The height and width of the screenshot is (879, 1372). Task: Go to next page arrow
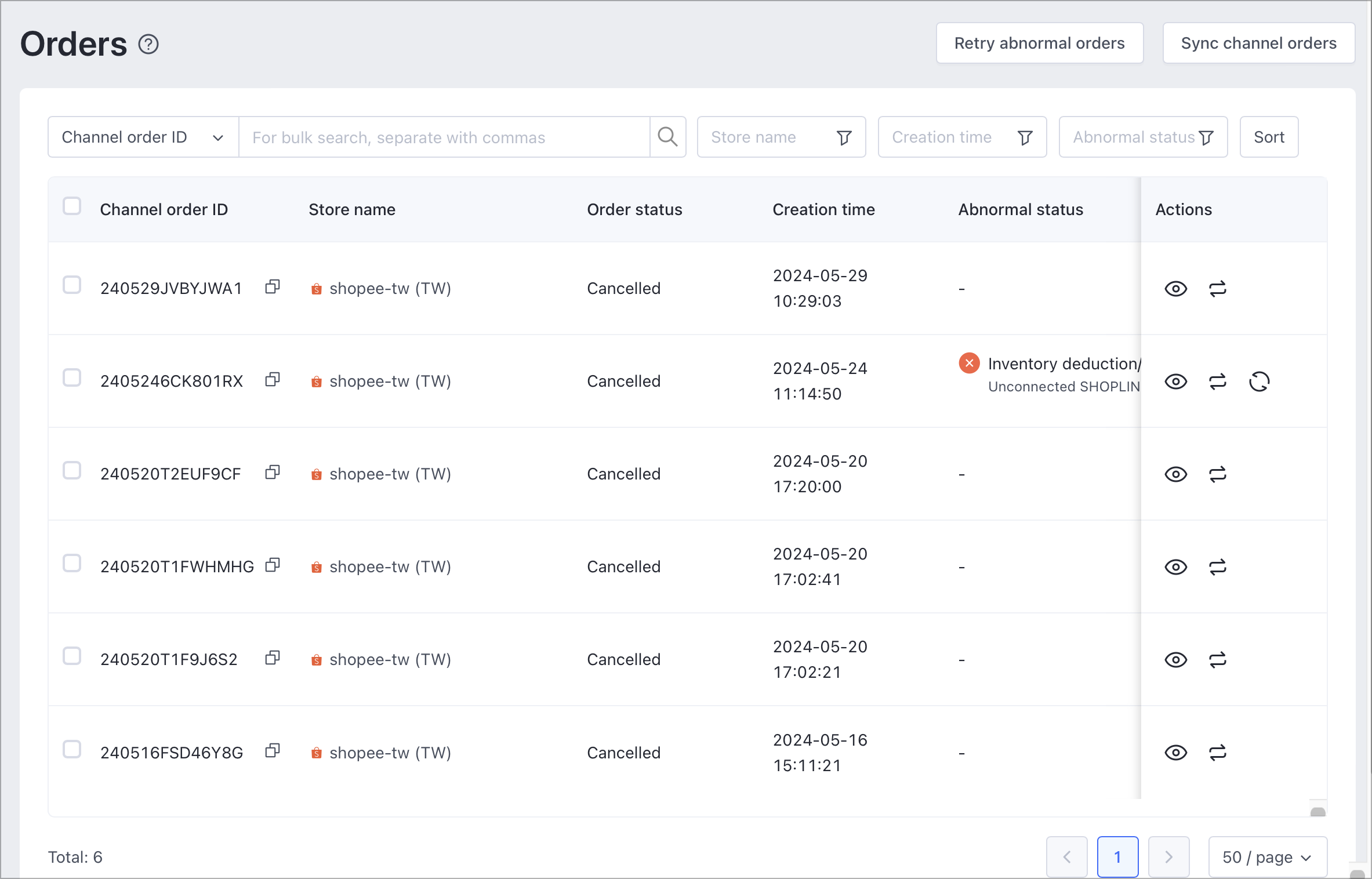pos(1169,857)
